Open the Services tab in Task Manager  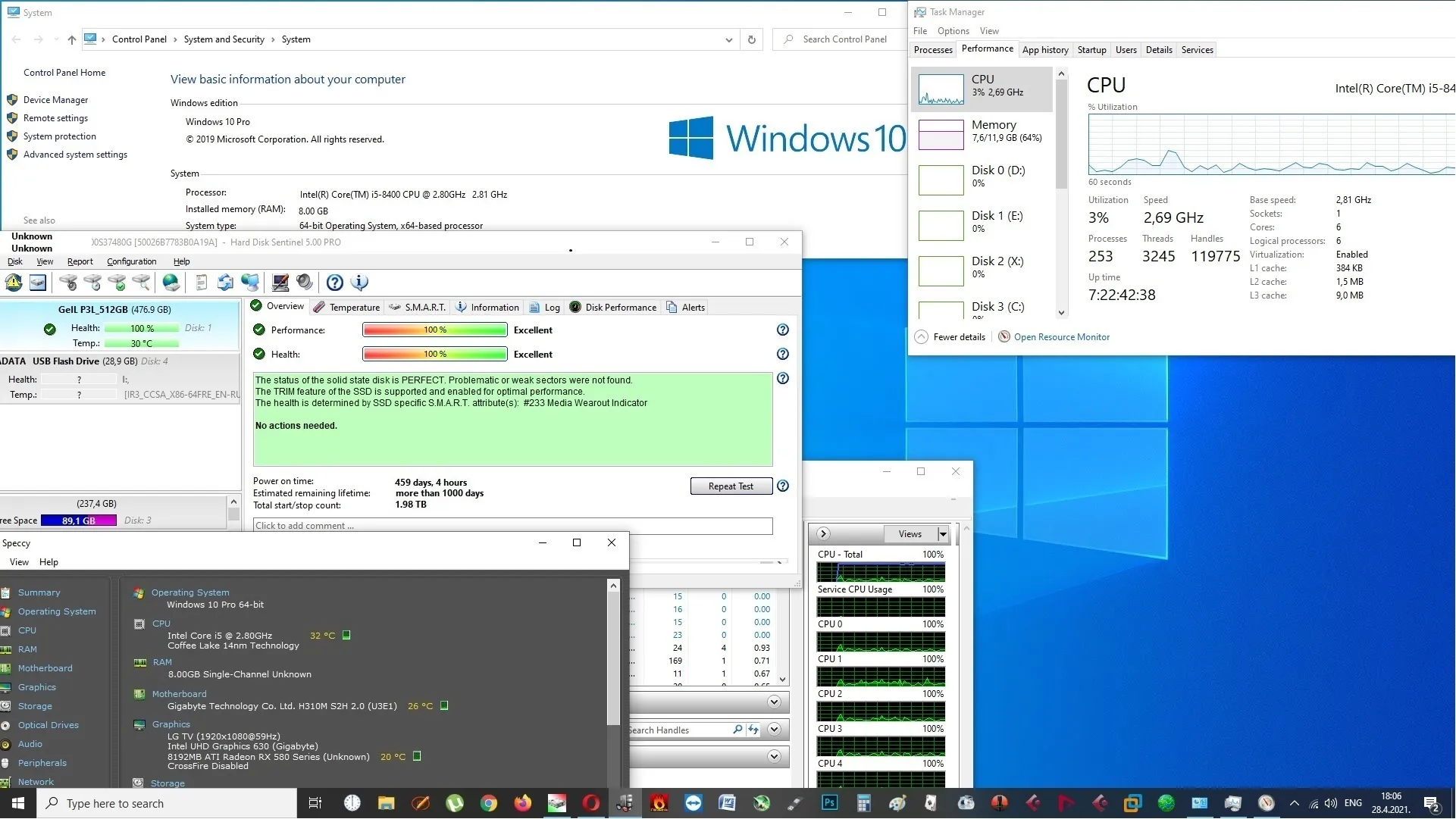(x=1197, y=50)
